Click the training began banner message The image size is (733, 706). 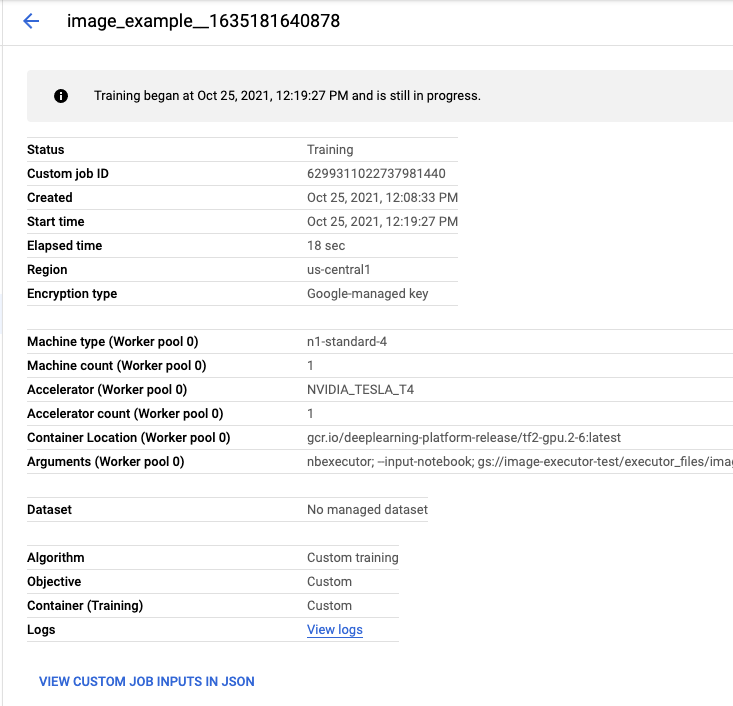click(287, 96)
